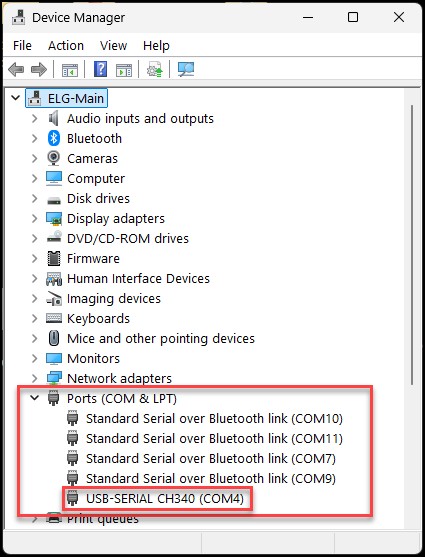Screen dimensions: 425x557
Task: Select the Cameras webcam icon
Action: (x=53, y=158)
